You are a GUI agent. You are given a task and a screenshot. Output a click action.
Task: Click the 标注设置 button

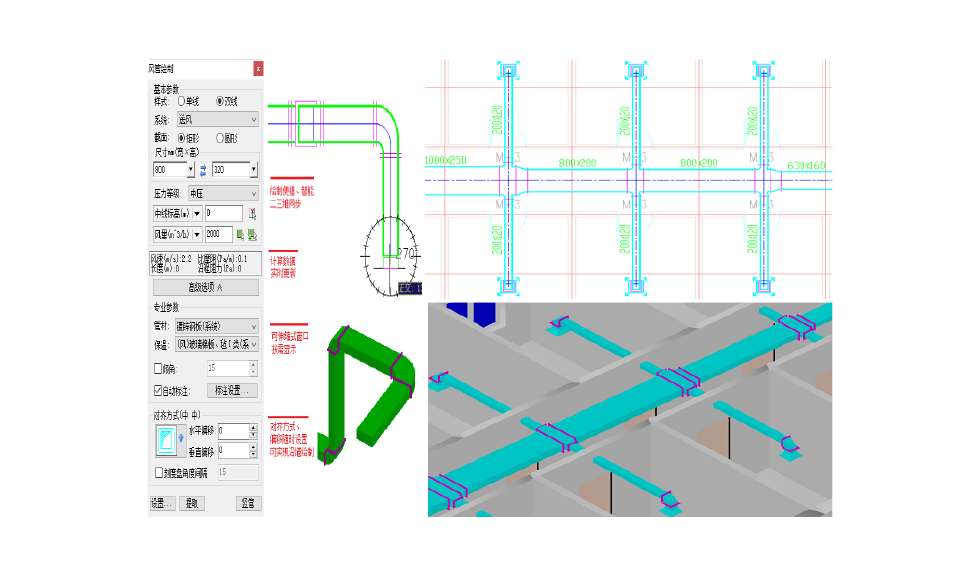[232, 390]
